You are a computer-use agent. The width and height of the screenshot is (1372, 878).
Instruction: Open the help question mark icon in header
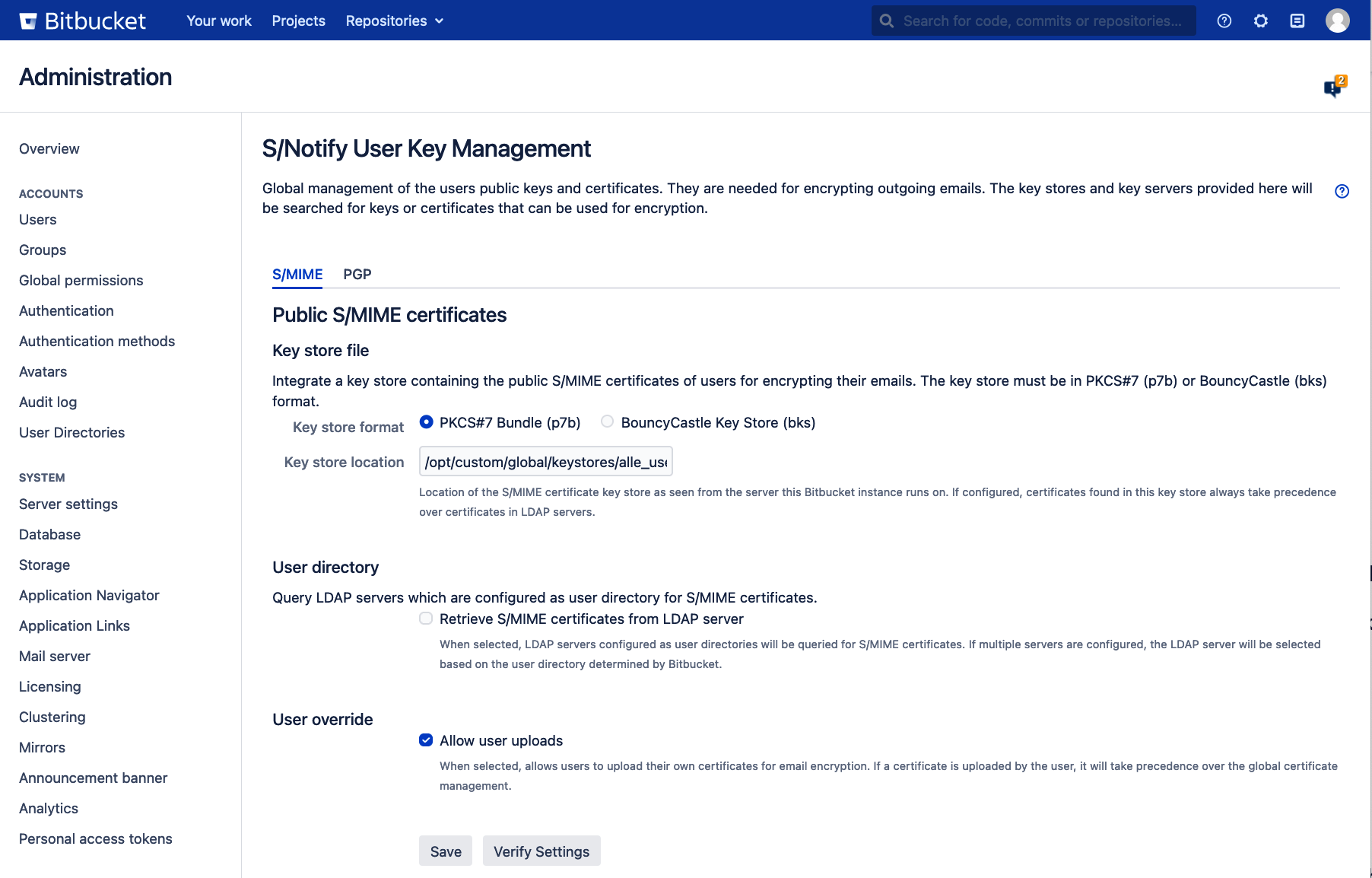coord(1224,21)
